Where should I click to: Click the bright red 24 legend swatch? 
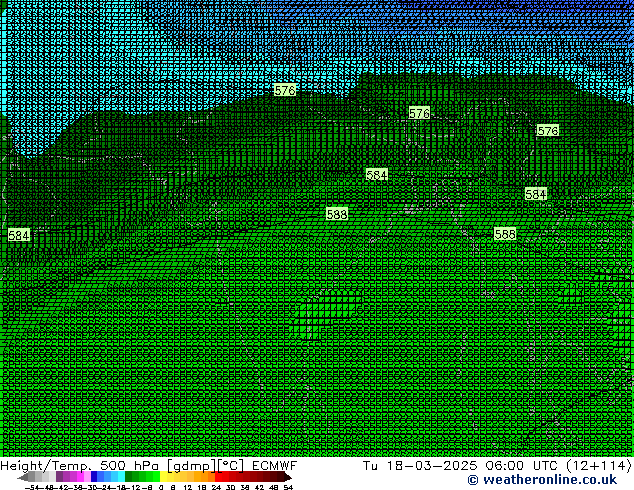coord(218,477)
